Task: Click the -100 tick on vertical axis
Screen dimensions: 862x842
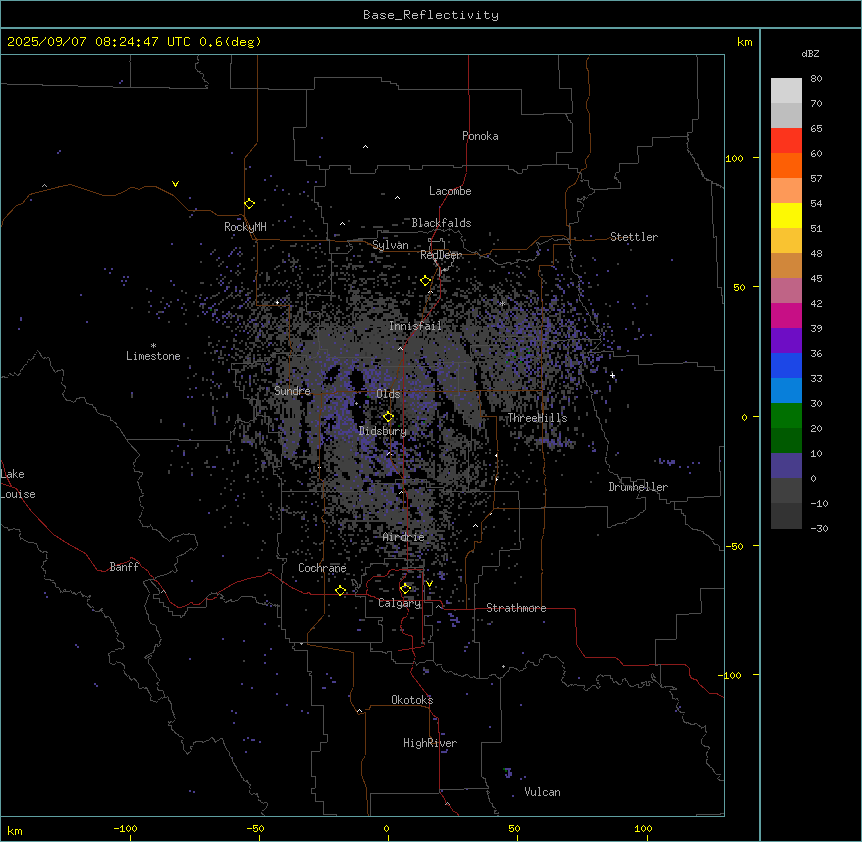Action: (731, 675)
